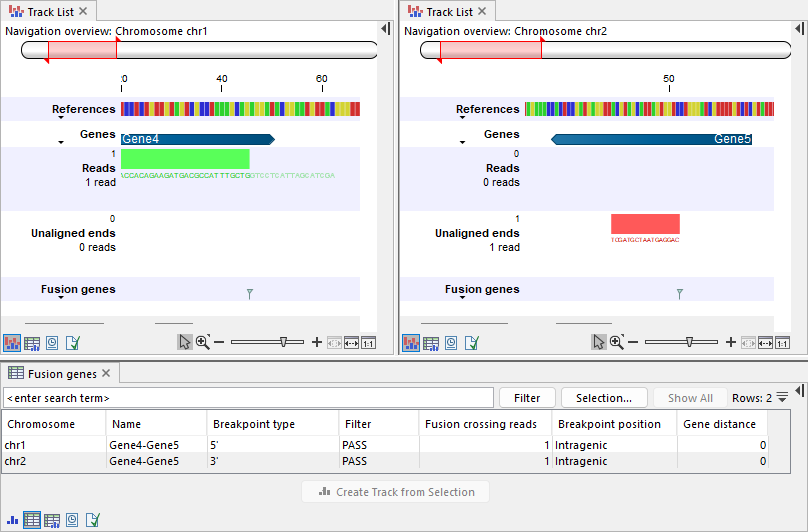Show track view in chr2 Track List

[411, 343]
